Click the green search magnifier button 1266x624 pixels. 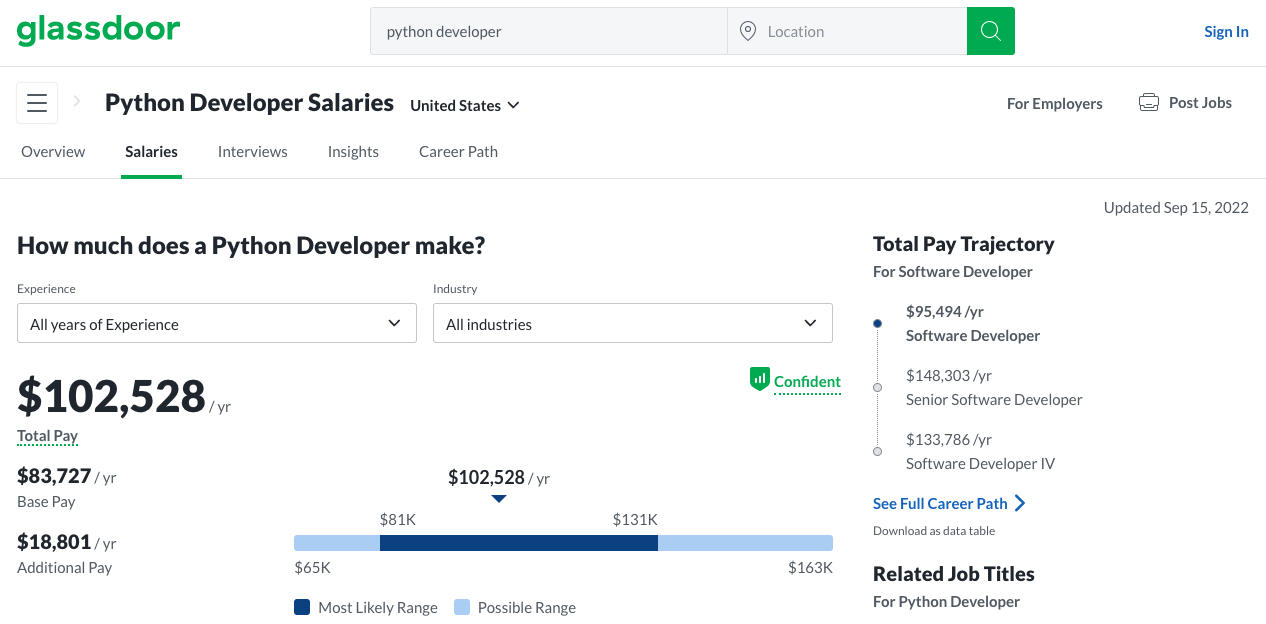coord(990,31)
